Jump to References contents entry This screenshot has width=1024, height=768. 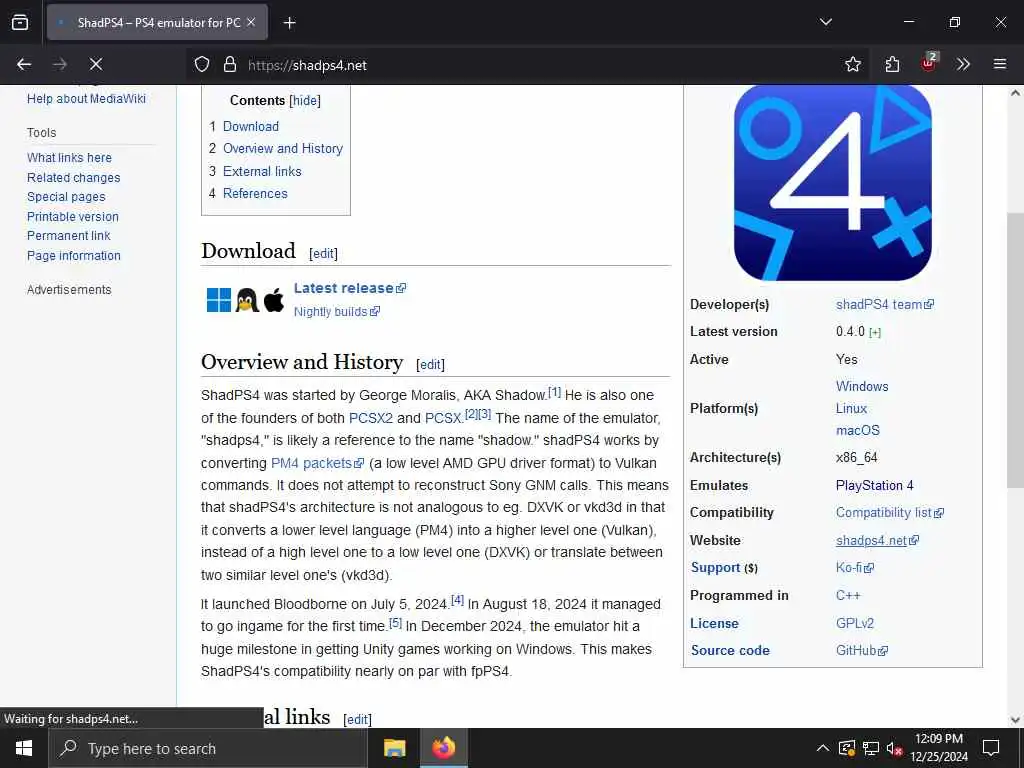(255, 193)
